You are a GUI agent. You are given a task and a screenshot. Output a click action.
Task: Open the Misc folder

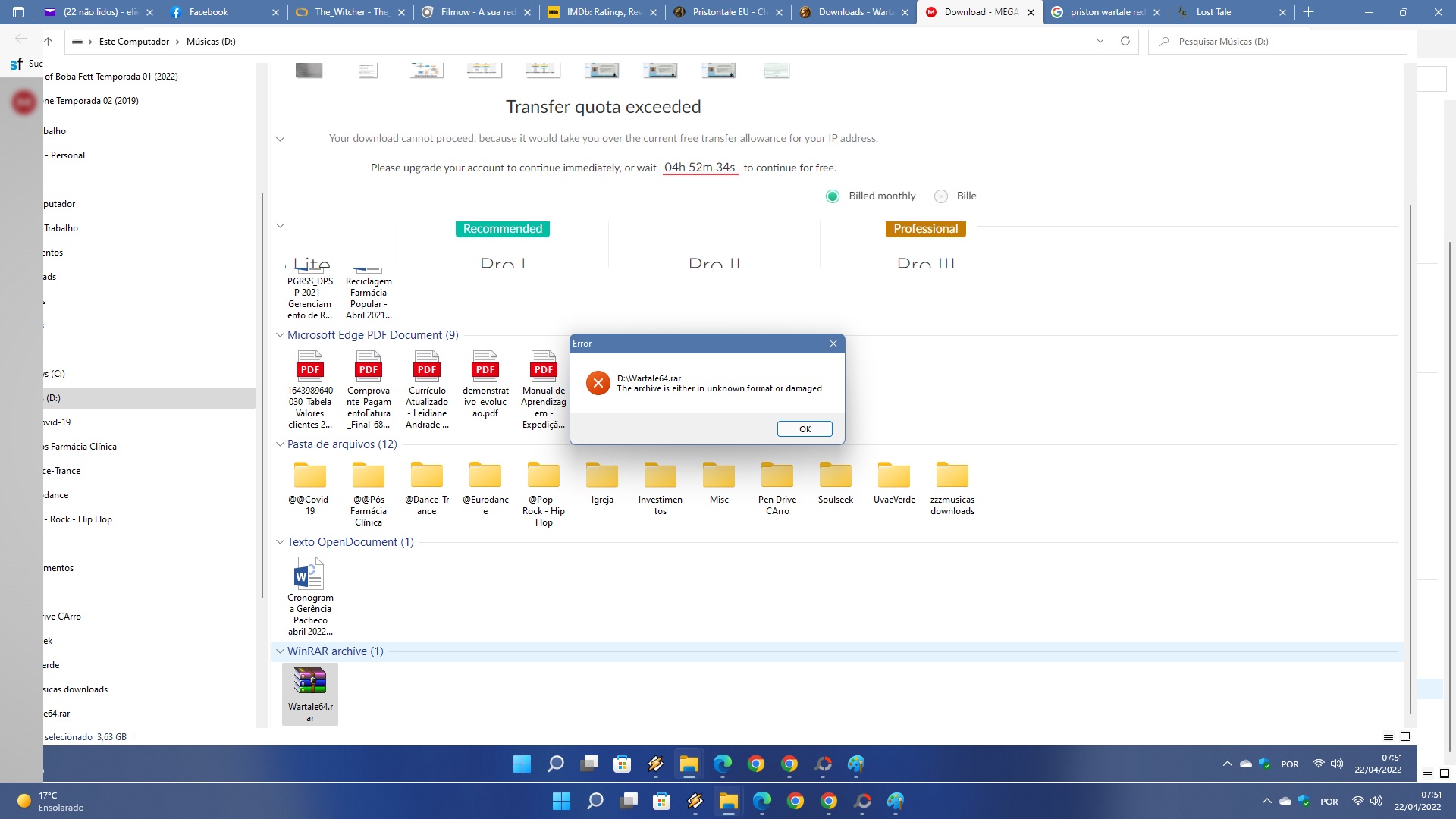point(719,482)
